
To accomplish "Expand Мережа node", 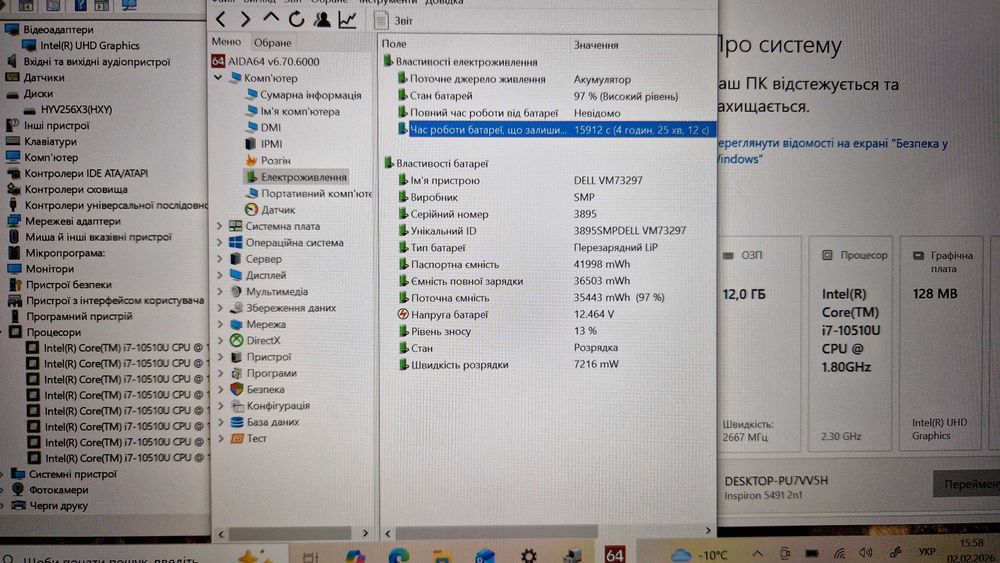I will pos(220,324).
